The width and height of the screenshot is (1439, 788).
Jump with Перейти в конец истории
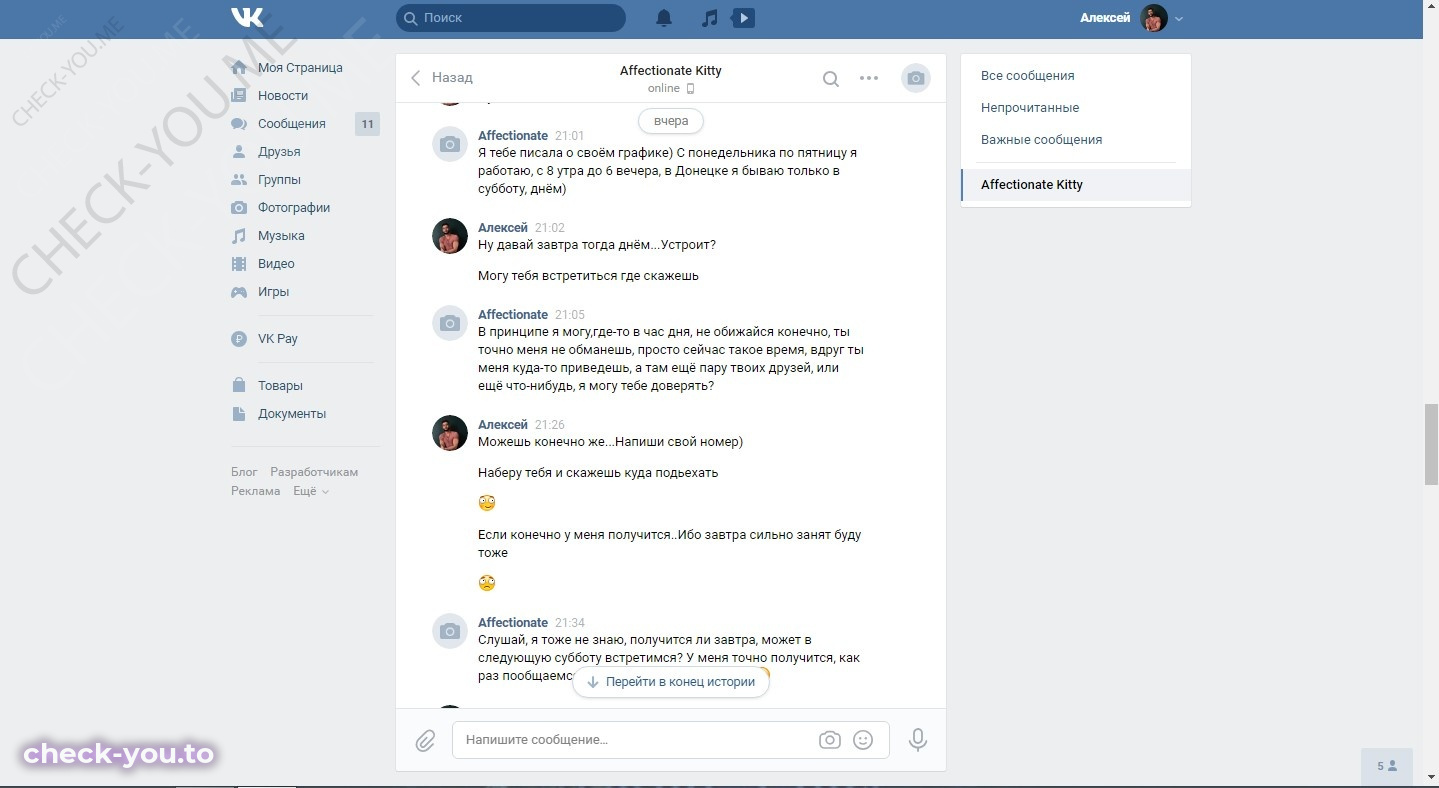point(671,682)
